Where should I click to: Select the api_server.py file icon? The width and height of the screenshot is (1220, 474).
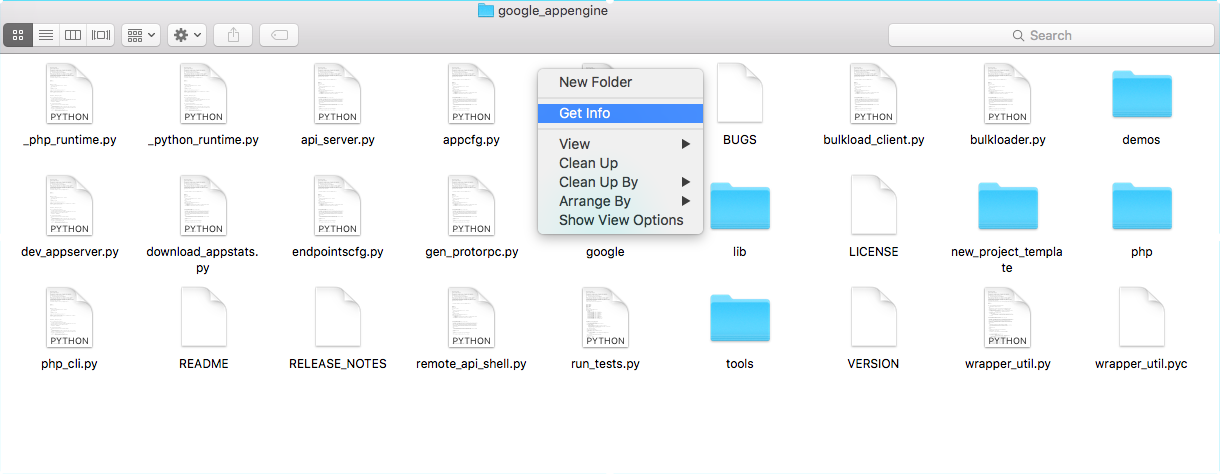(x=338, y=93)
